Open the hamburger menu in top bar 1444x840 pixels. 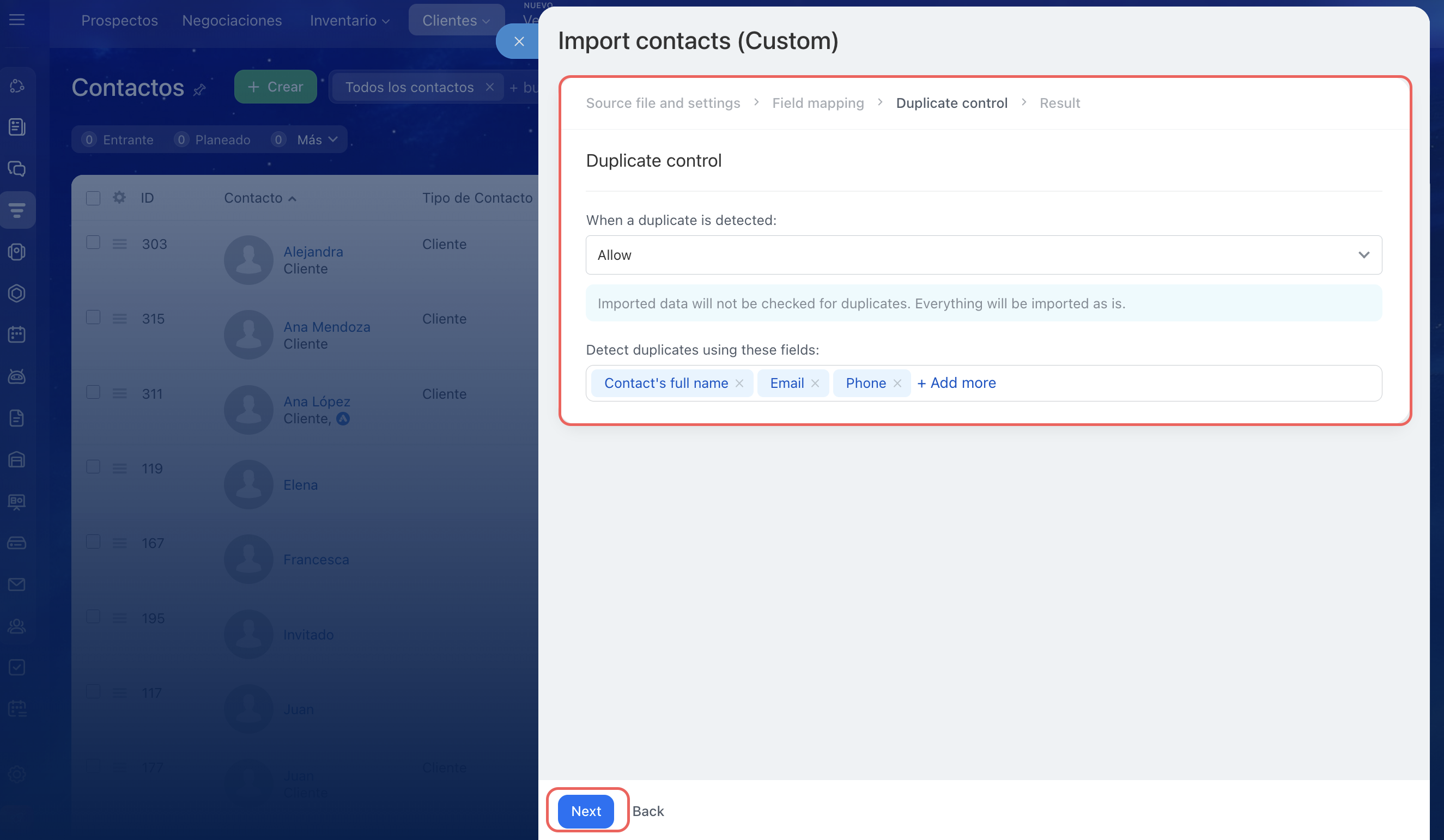17,20
